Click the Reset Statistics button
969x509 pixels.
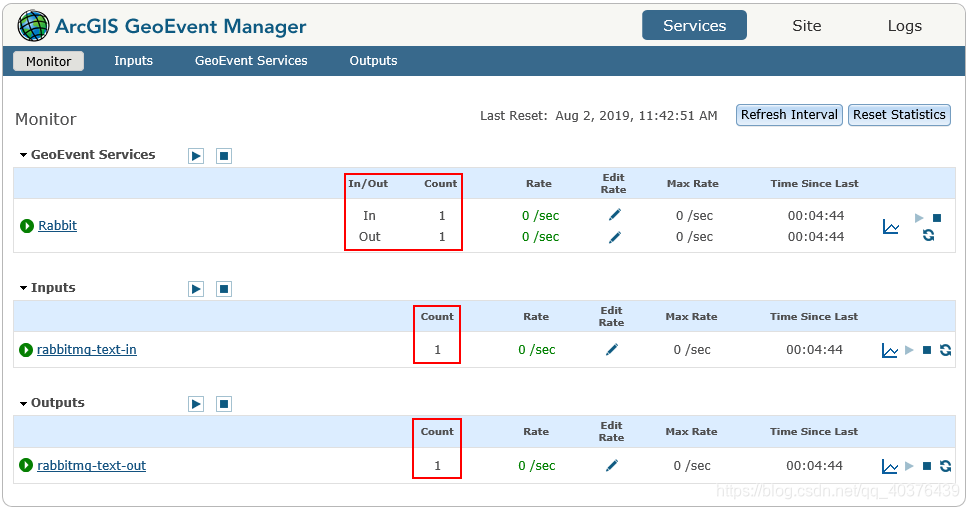[899, 115]
